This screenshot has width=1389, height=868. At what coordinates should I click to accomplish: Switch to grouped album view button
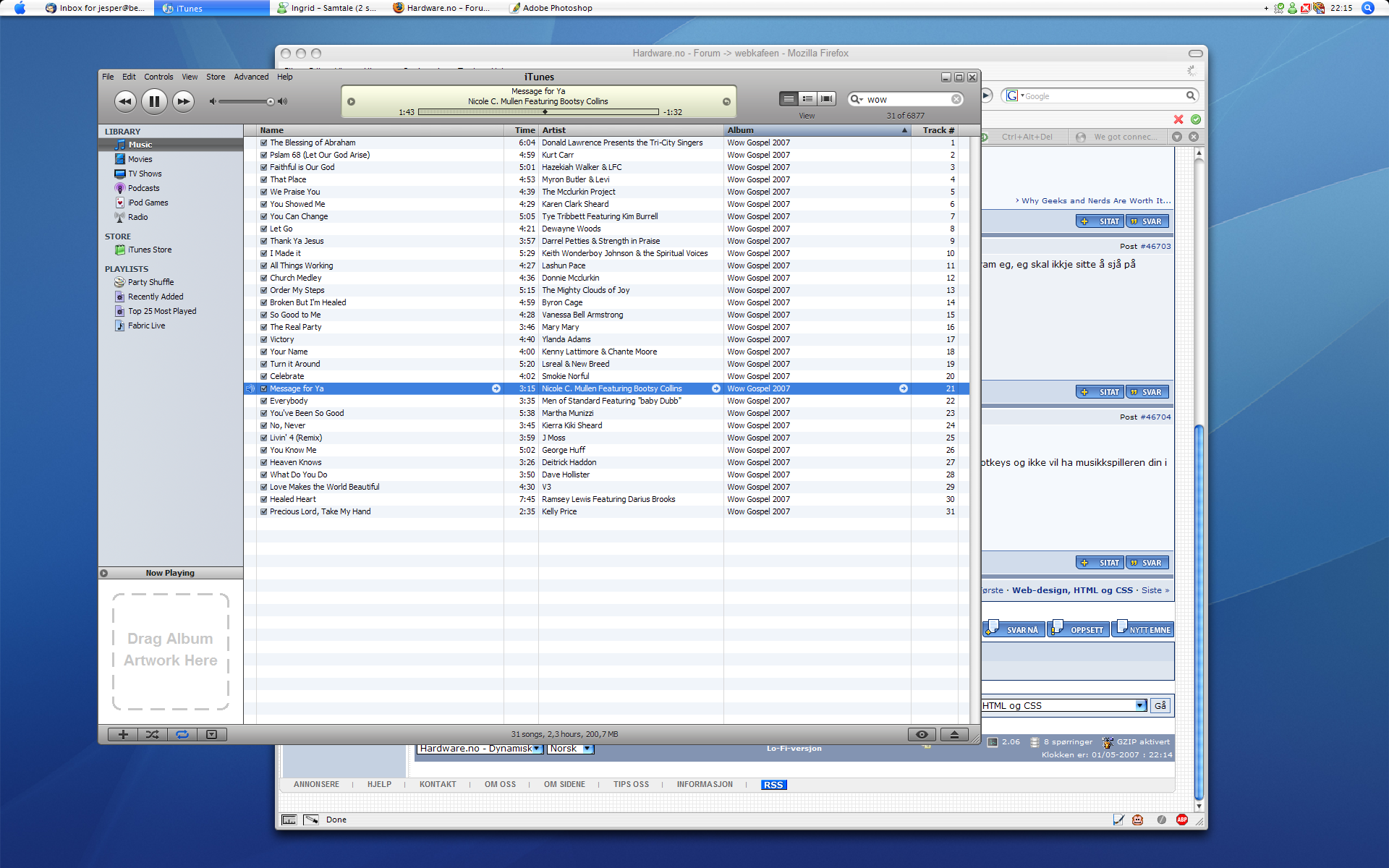[x=807, y=98]
